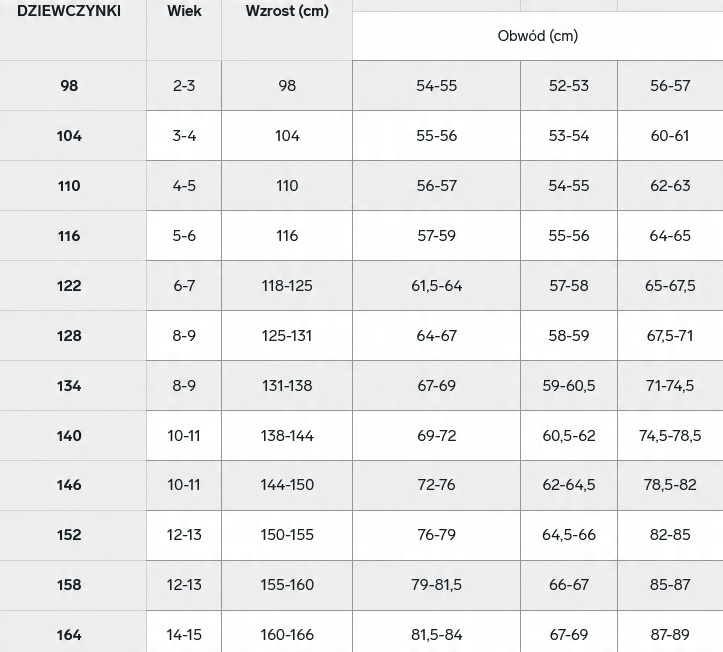Click circumference cell 61,5-64
Screen dimensions: 723x652
pyautogui.click(x=437, y=286)
